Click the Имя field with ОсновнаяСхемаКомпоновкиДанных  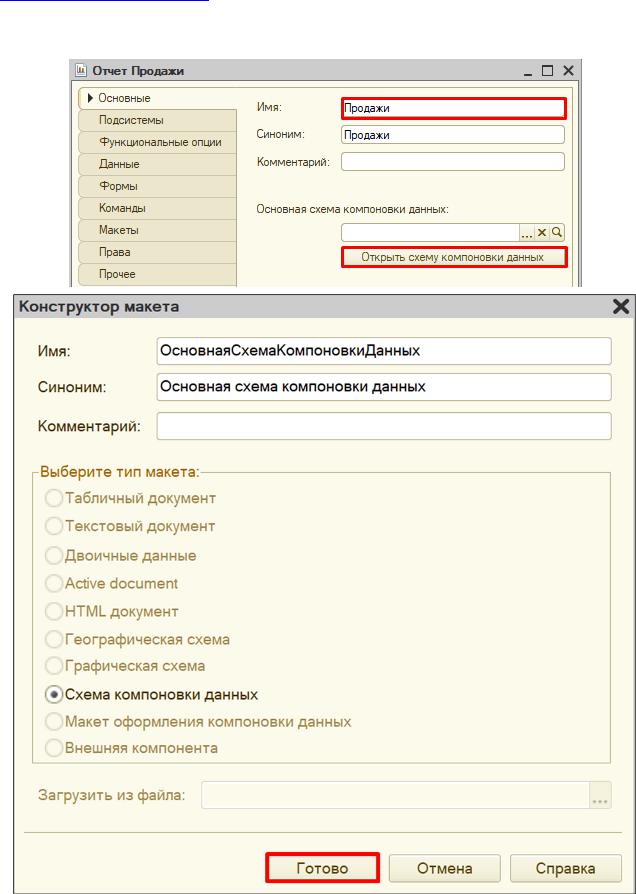click(x=384, y=351)
